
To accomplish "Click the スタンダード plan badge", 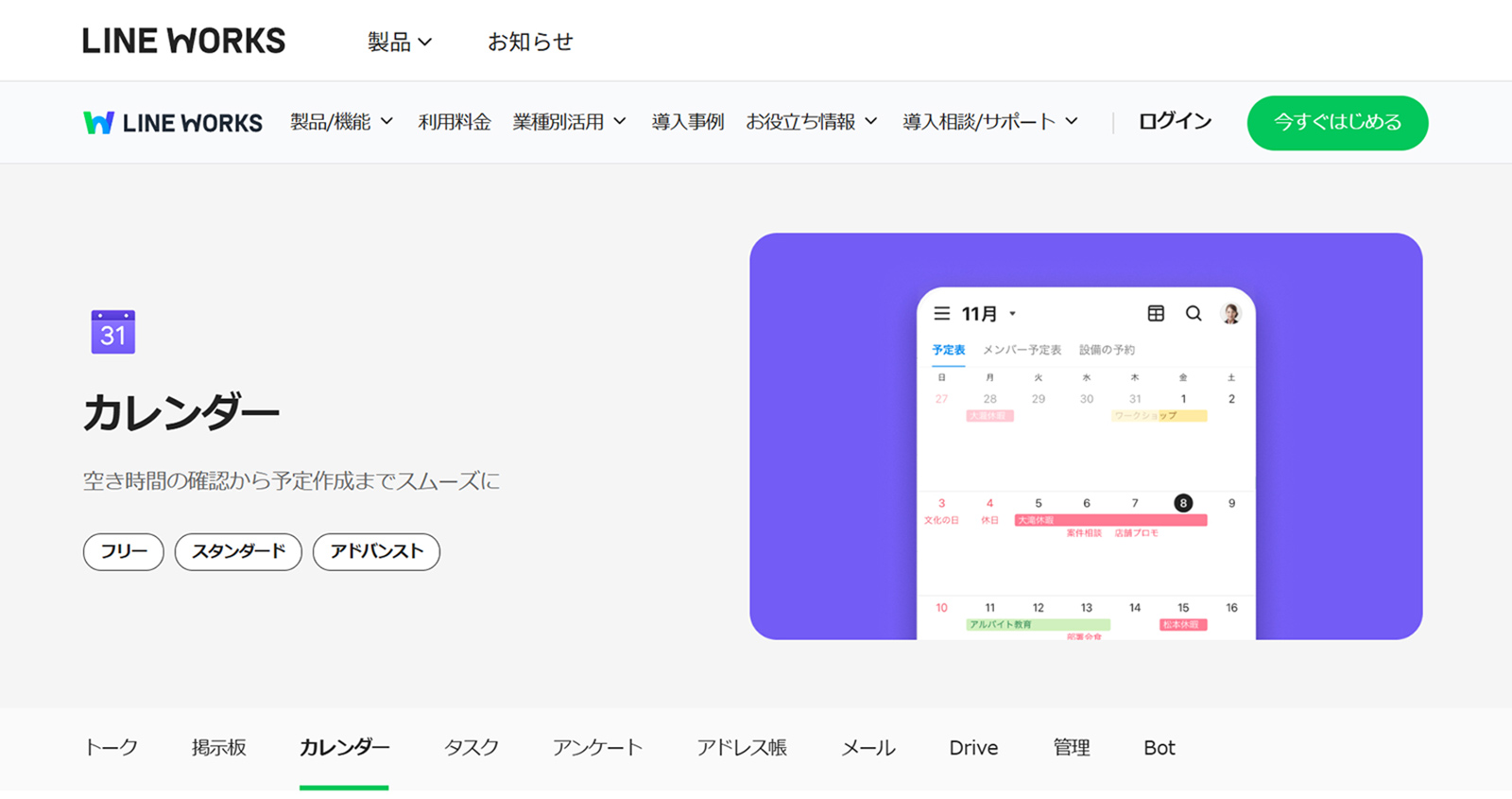I will tap(238, 552).
